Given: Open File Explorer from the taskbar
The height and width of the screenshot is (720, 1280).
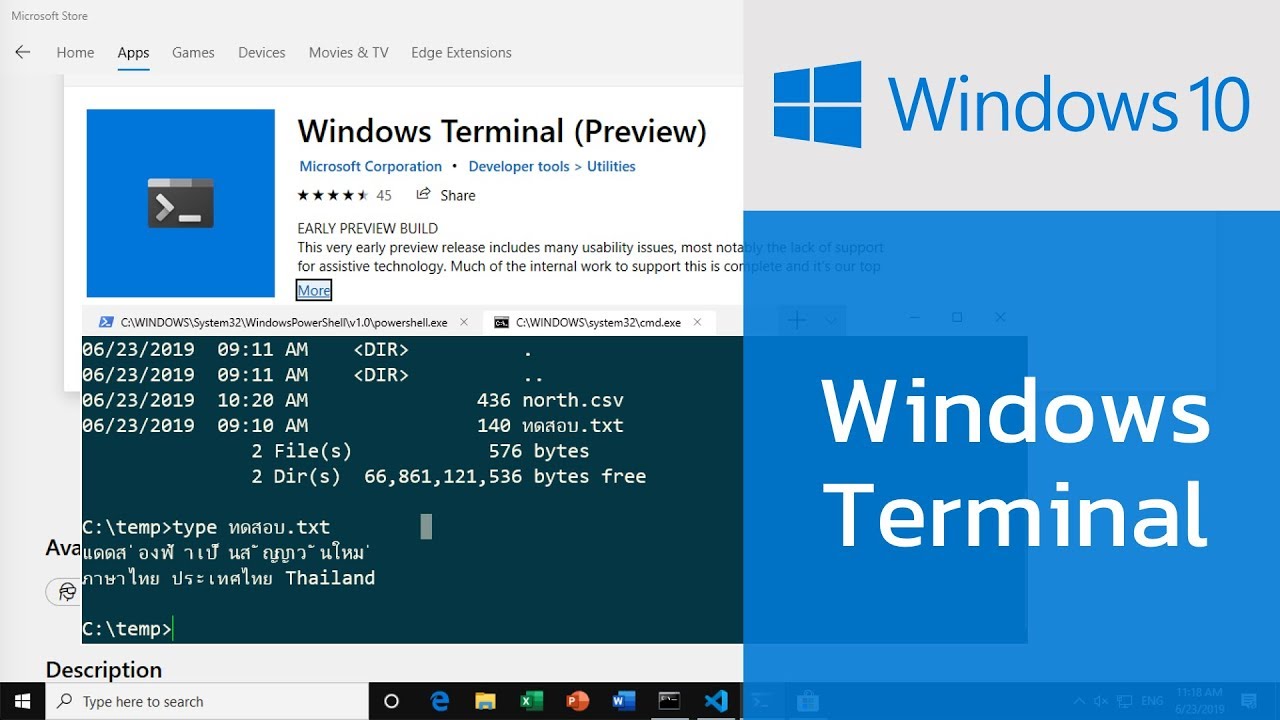Looking at the screenshot, I should [x=485, y=701].
